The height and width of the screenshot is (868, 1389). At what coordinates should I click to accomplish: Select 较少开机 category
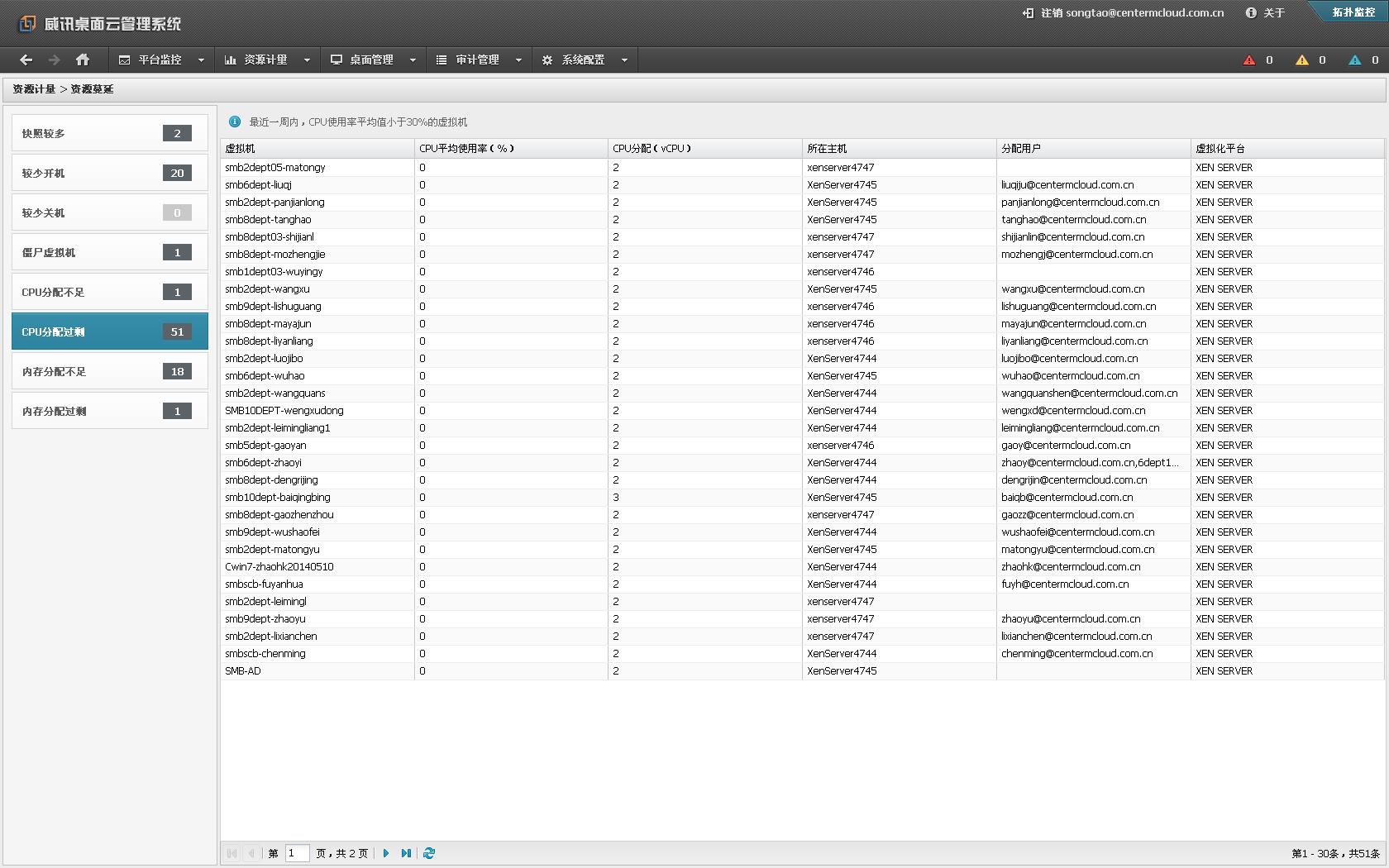click(110, 173)
